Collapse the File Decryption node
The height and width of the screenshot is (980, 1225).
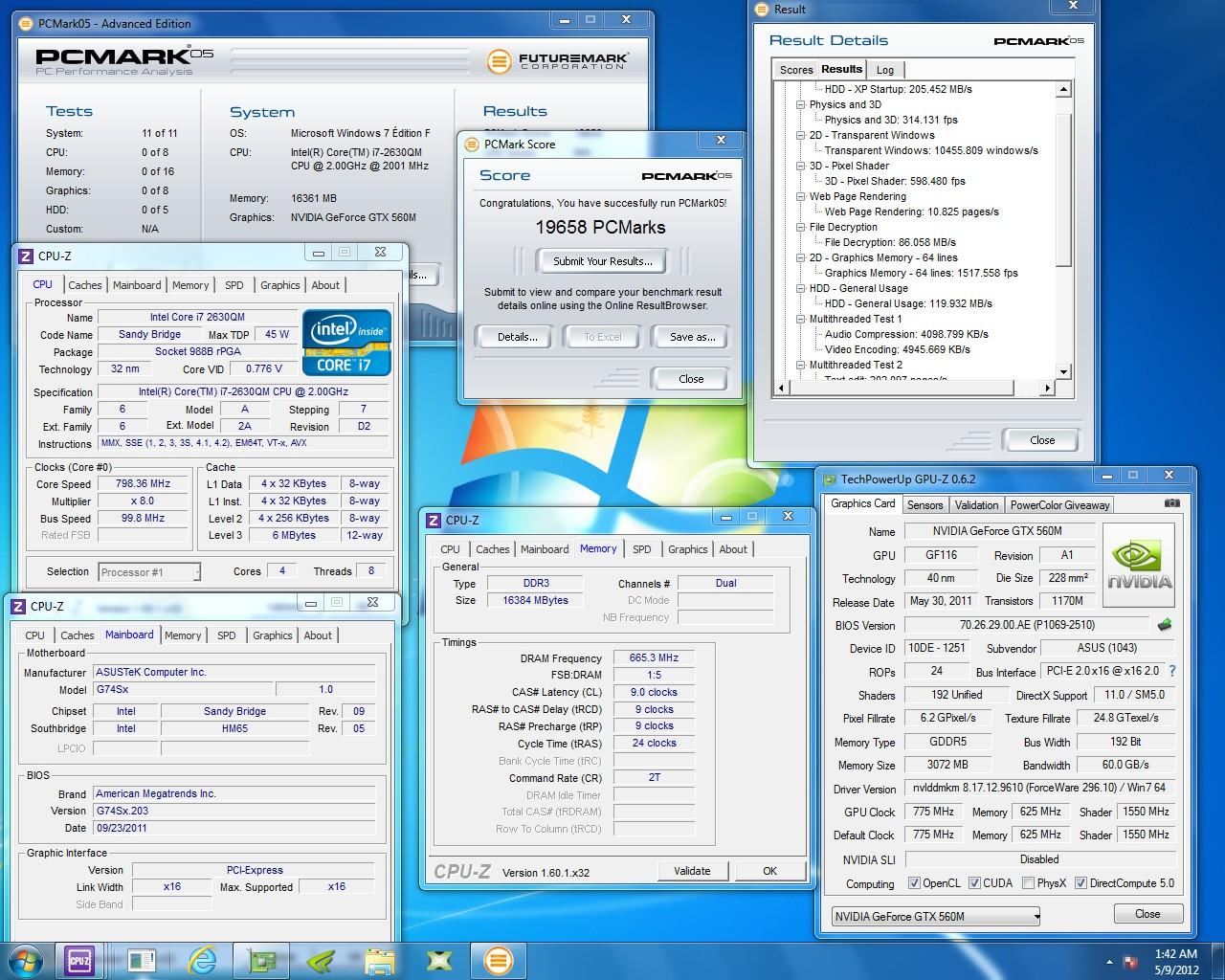point(801,227)
